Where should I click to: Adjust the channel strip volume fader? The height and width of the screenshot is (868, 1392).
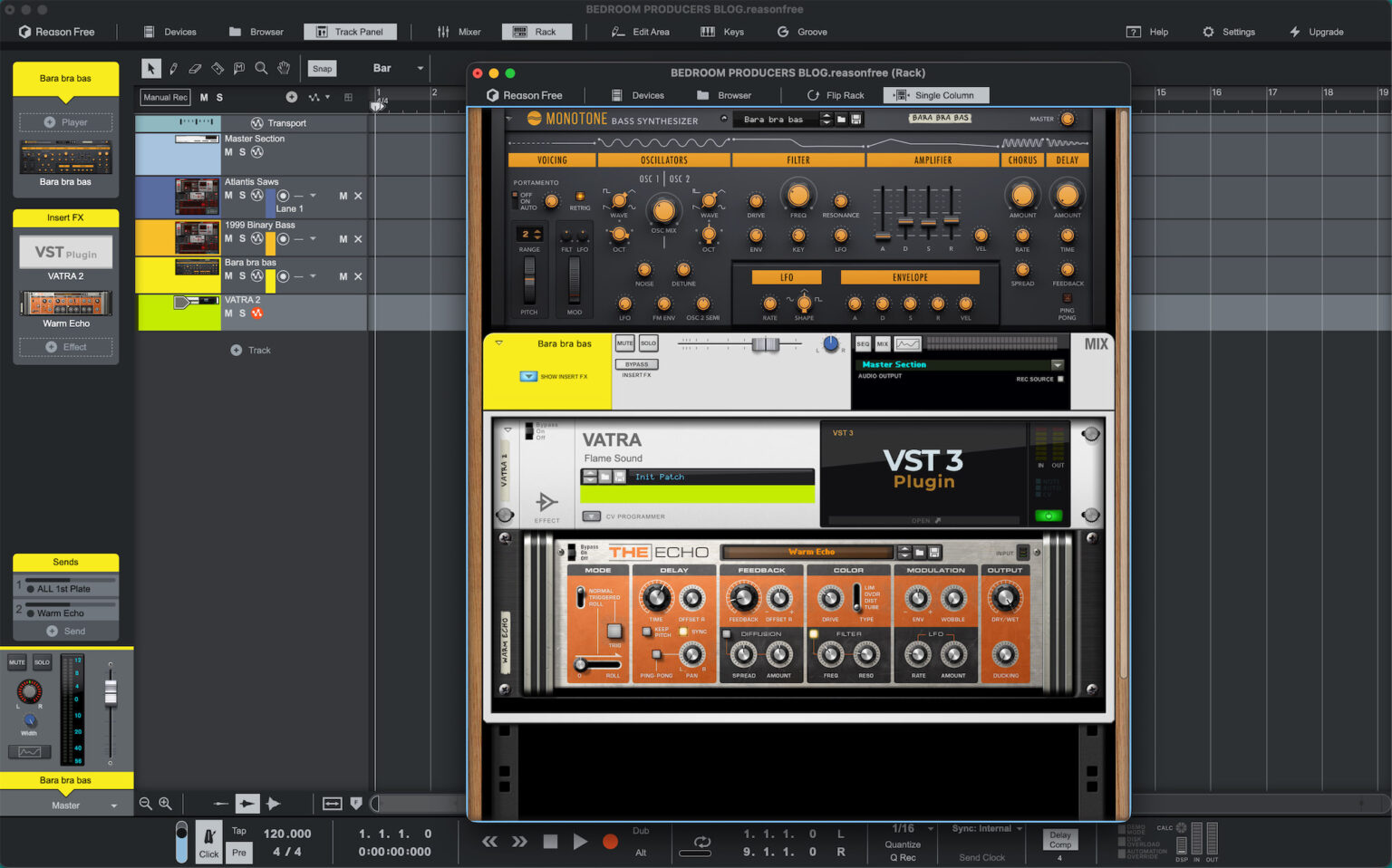(111, 693)
